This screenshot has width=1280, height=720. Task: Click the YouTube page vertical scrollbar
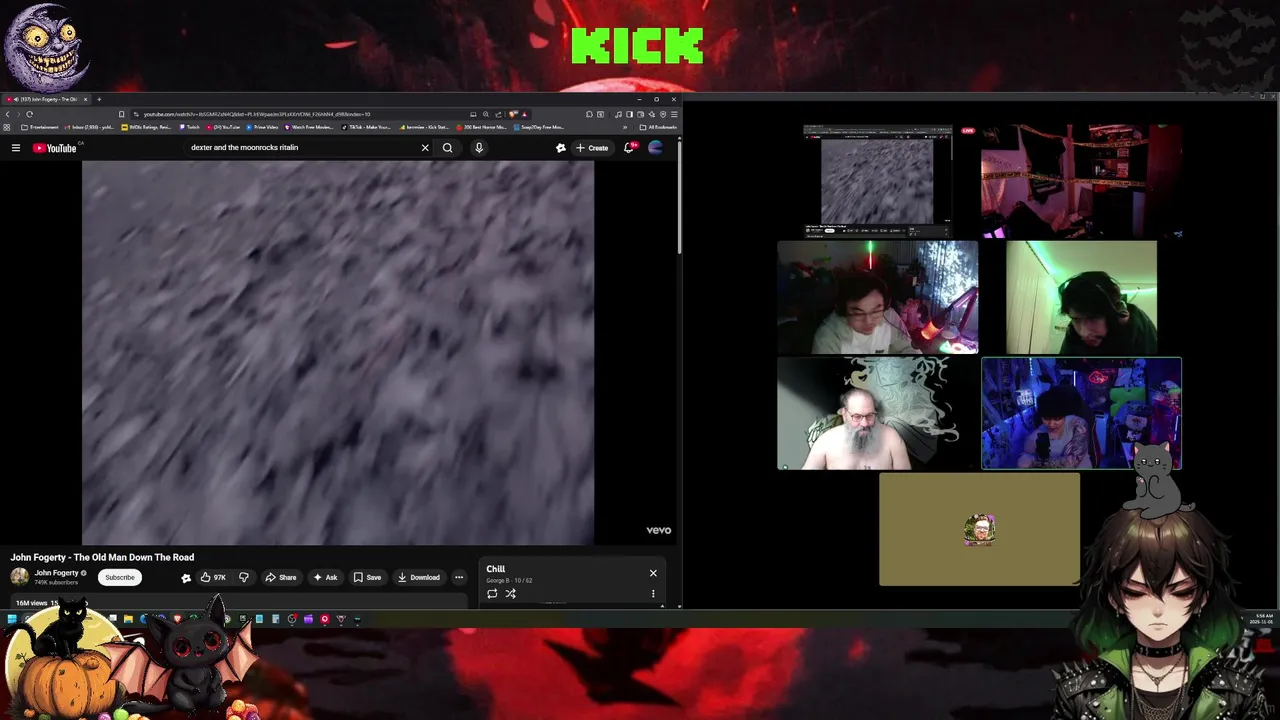click(x=680, y=195)
